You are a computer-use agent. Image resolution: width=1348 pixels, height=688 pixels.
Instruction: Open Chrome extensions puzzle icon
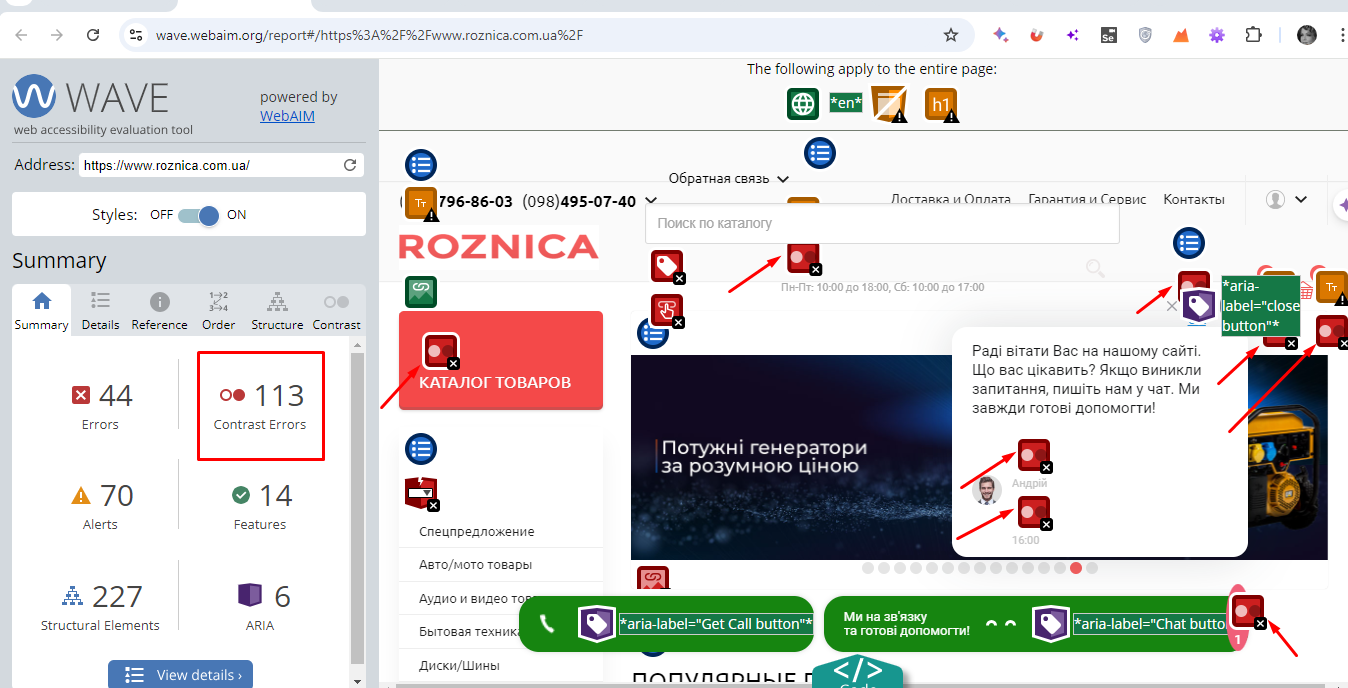(x=1253, y=35)
